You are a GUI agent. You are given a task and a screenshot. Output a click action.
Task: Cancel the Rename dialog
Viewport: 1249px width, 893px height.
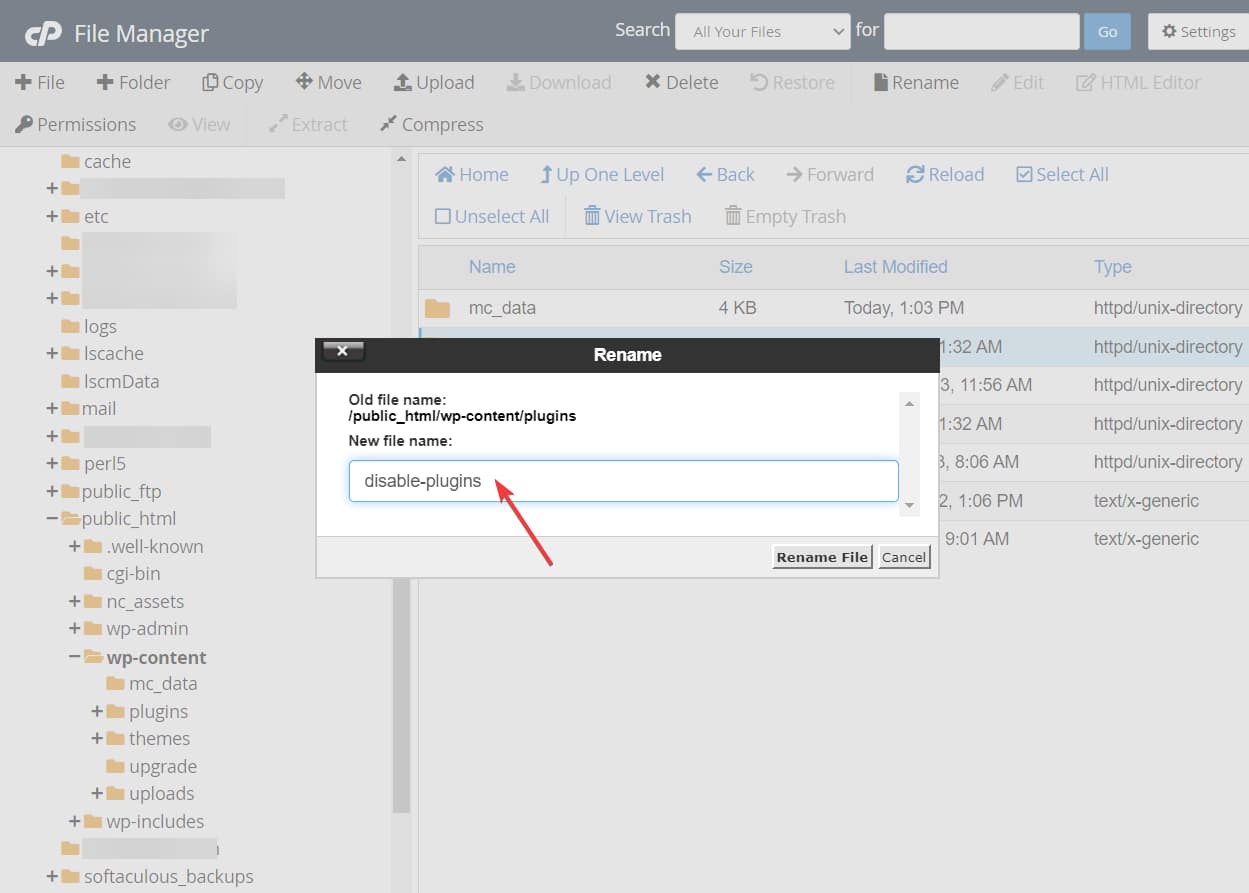pos(903,557)
